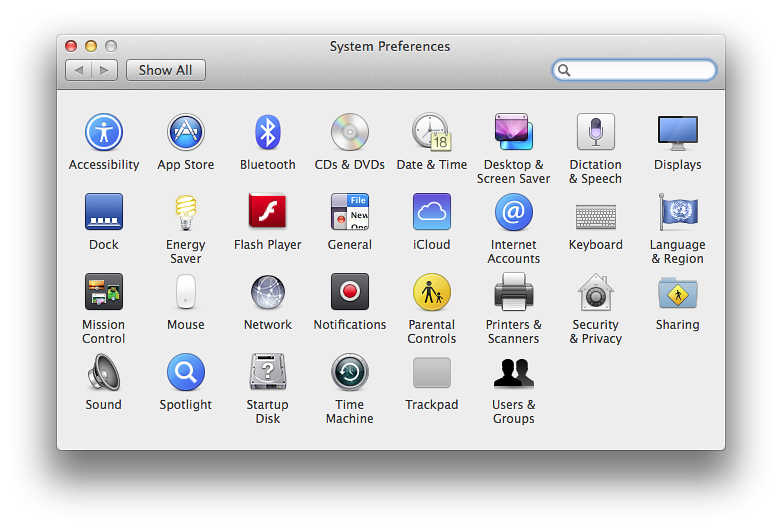Open Mission Control preferences

[104, 292]
